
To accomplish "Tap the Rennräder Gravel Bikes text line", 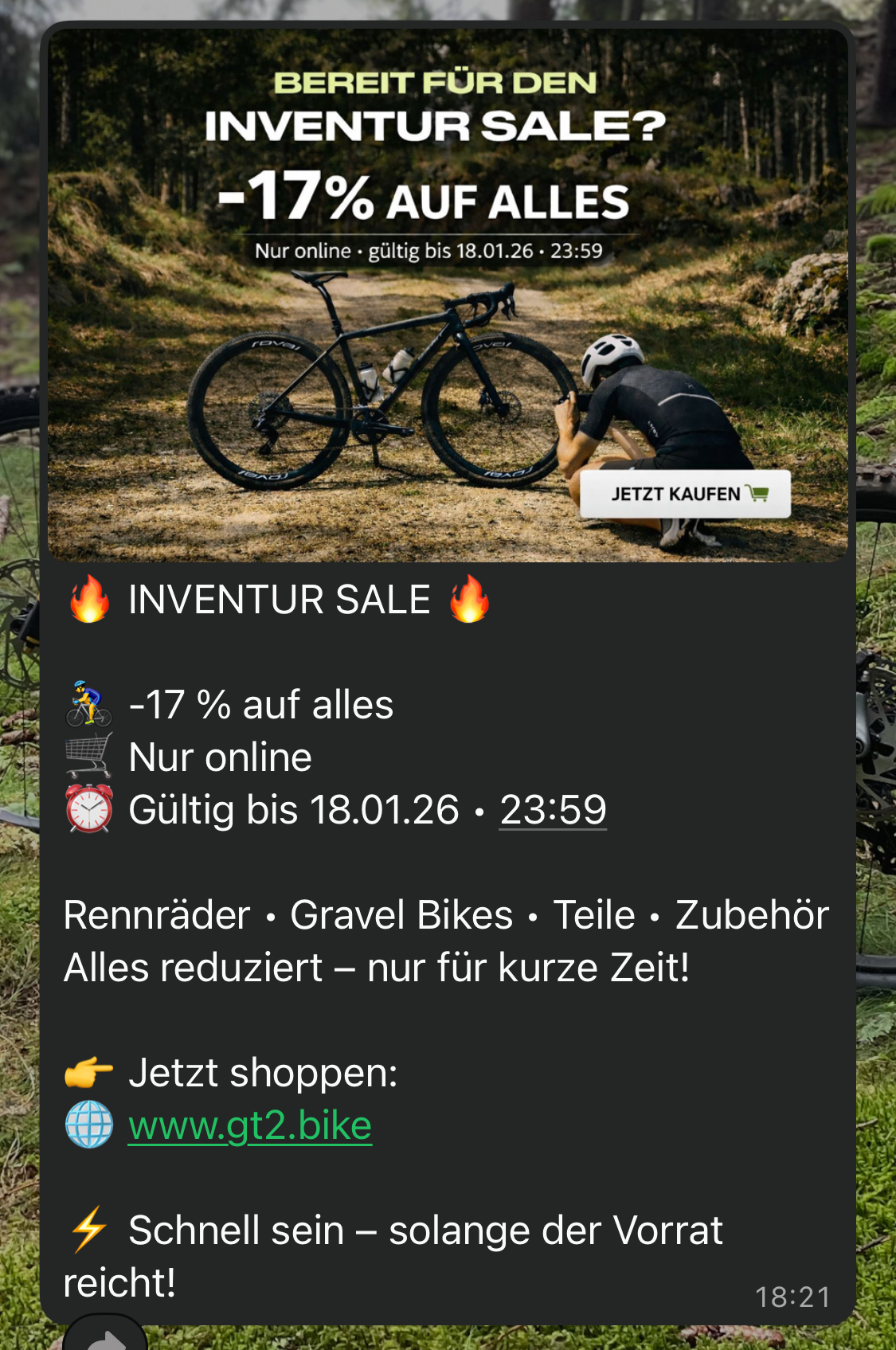I will click(x=446, y=915).
